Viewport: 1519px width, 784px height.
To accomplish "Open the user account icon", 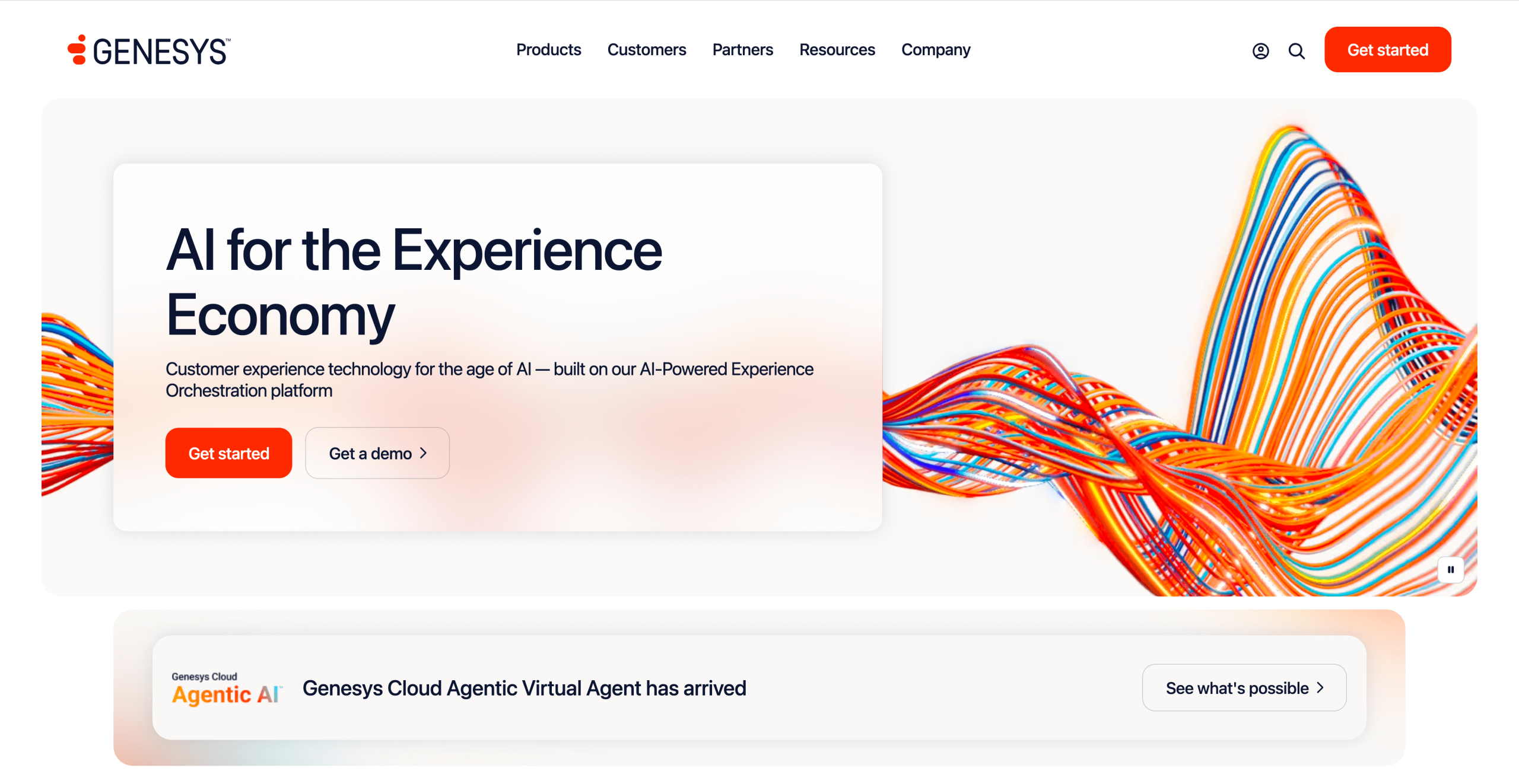I will pos(1260,51).
